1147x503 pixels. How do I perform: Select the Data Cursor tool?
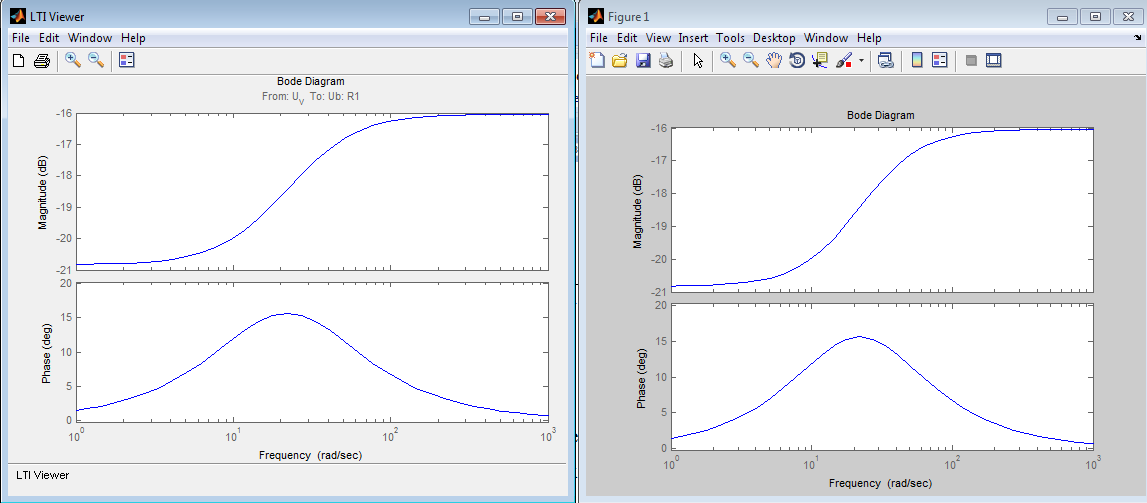(x=819, y=61)
